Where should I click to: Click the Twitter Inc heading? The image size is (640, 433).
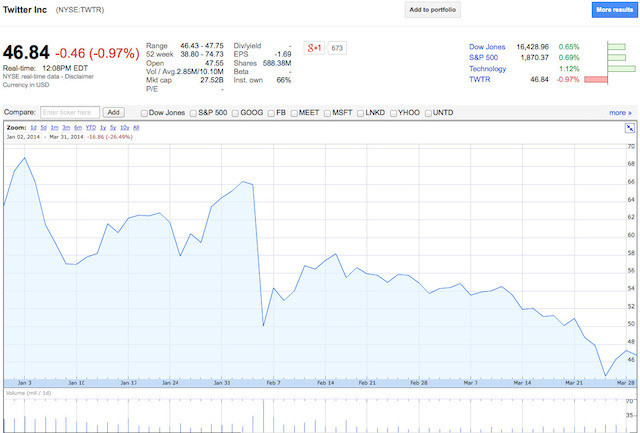click(25, 10)
